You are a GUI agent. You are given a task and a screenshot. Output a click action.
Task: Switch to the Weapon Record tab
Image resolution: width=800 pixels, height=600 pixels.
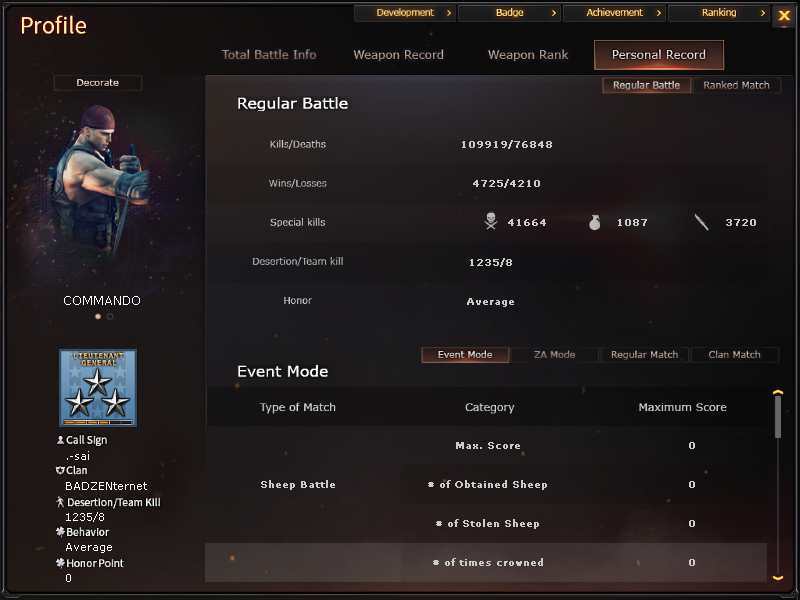click(x=398, y=55)
